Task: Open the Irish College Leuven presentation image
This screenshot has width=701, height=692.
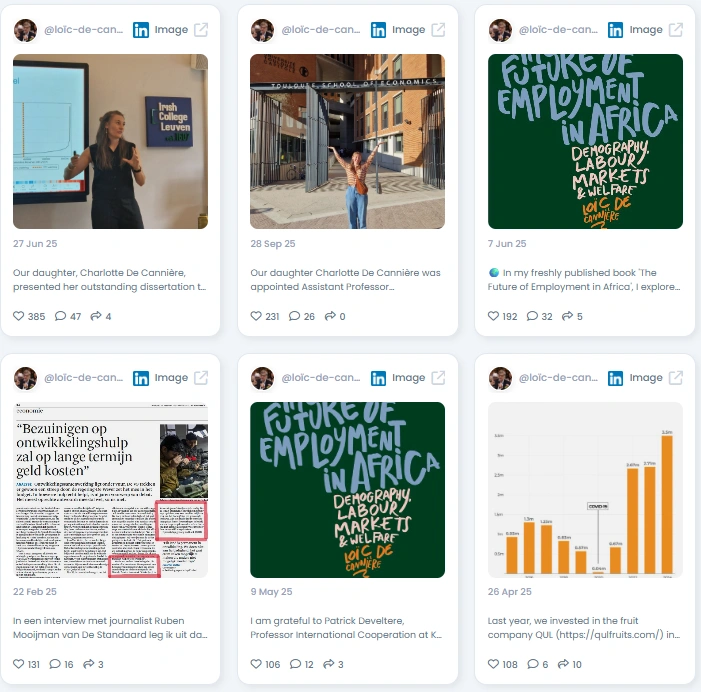Action: (110, 141)
